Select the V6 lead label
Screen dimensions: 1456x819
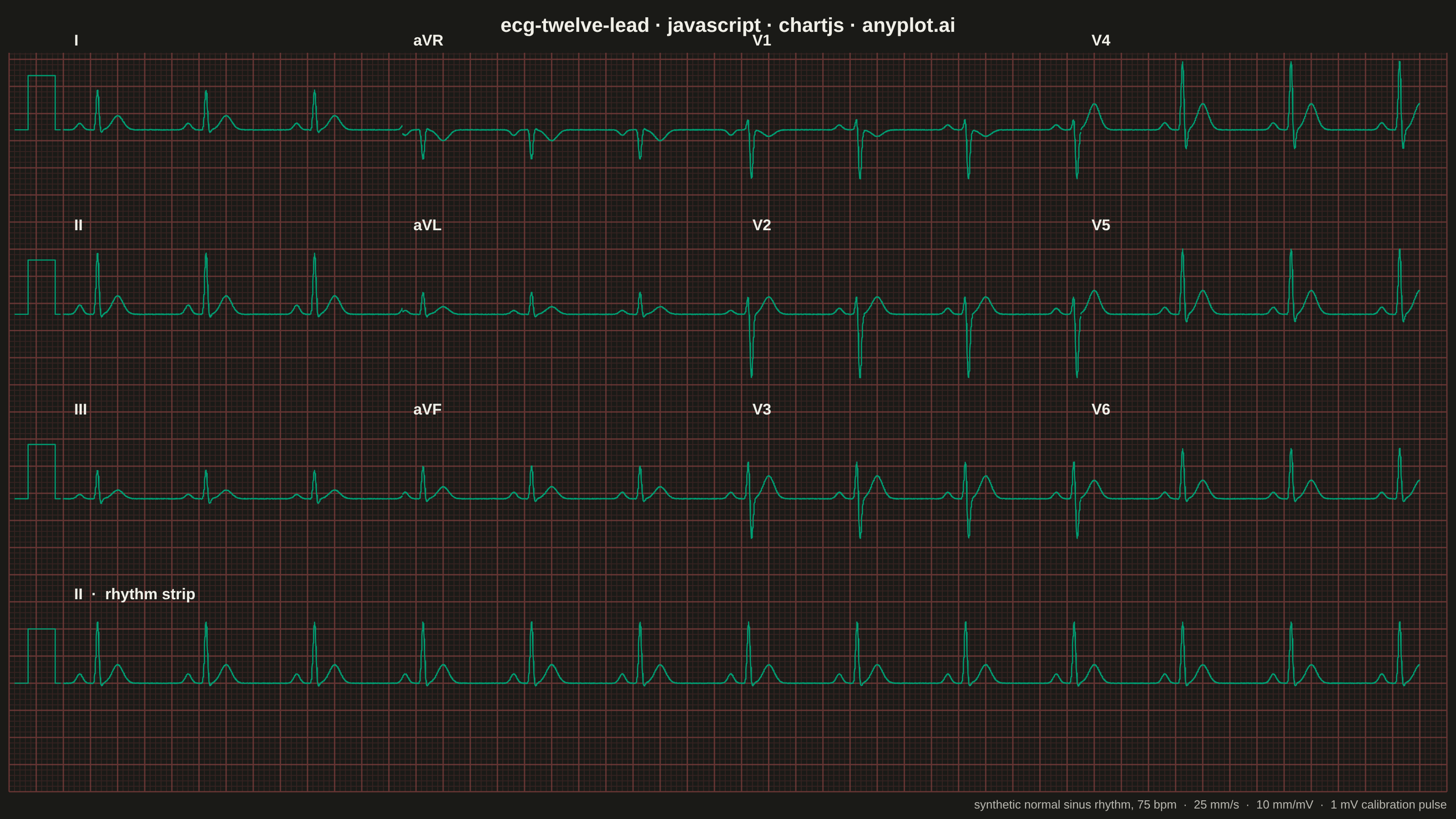1101,409
